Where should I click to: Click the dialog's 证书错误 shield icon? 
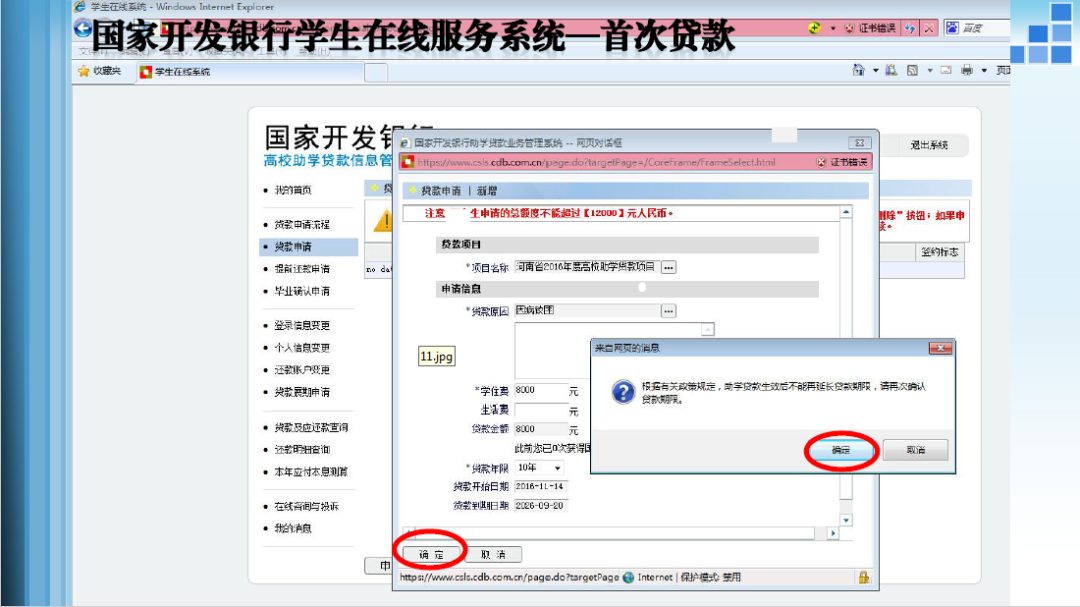coord(821,162)
